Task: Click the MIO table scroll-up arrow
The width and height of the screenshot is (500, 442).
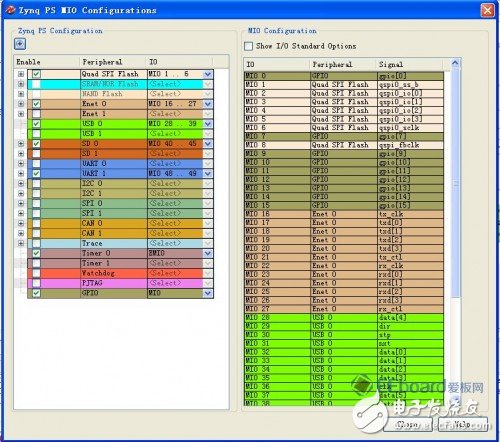Action: (x=455, y=63)
